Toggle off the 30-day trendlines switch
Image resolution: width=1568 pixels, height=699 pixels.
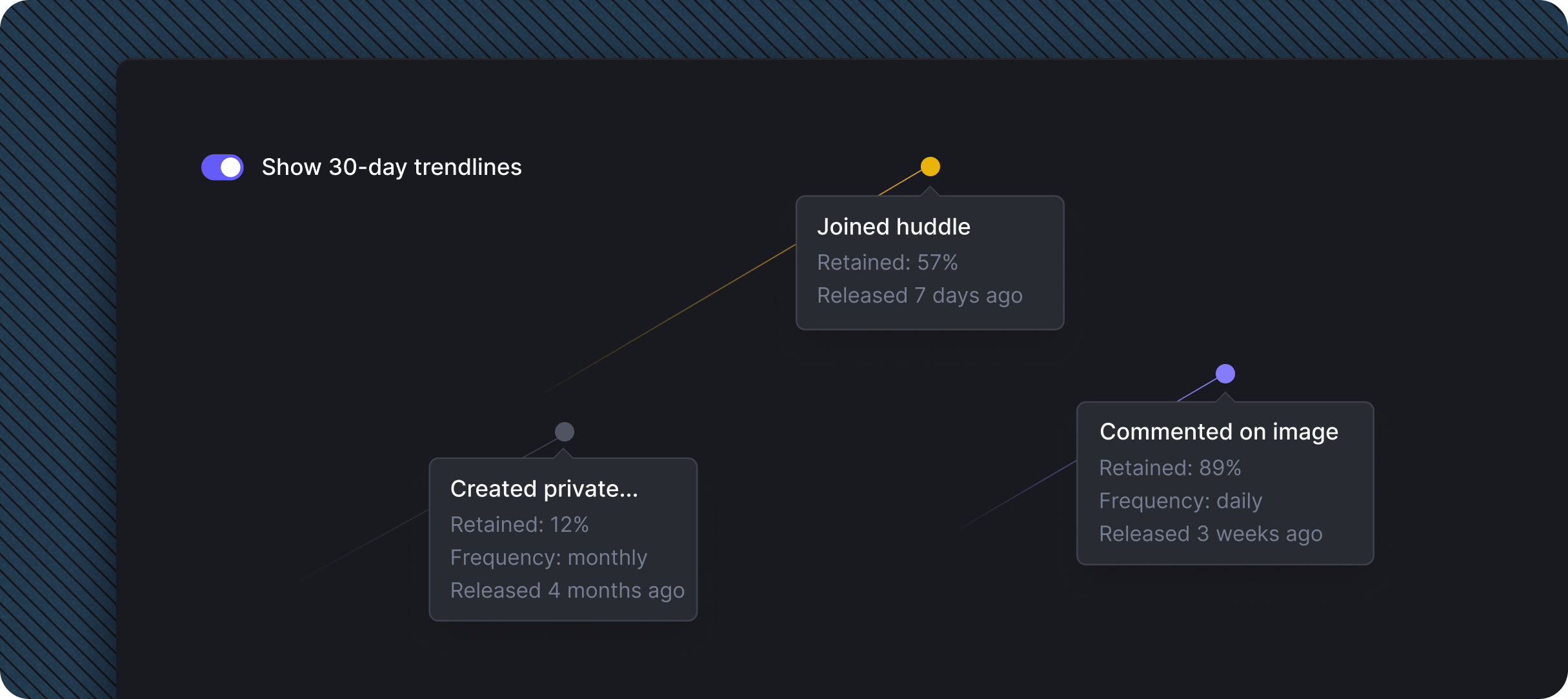222,167
